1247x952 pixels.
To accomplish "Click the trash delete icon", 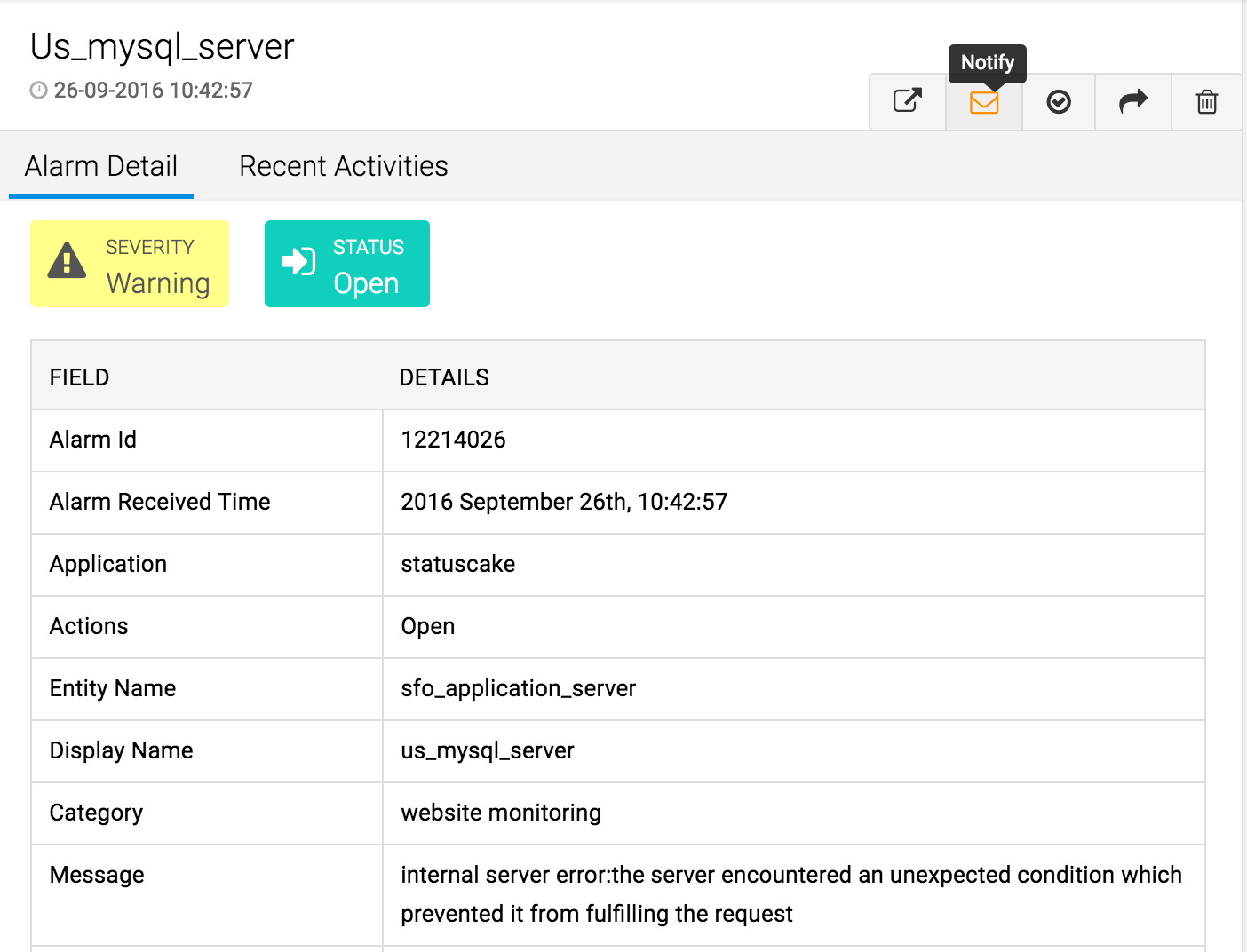I will click(1206, 102).
